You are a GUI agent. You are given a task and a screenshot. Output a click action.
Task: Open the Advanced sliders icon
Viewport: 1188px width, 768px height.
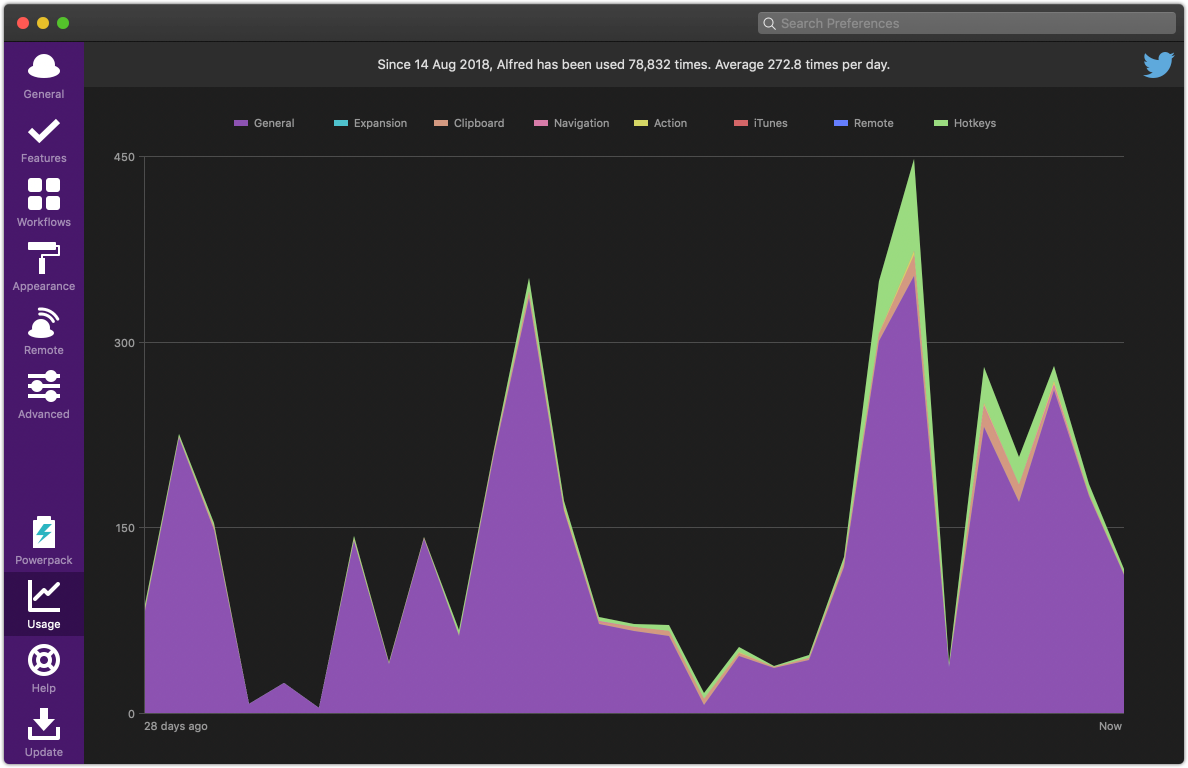tap(44, 386)
